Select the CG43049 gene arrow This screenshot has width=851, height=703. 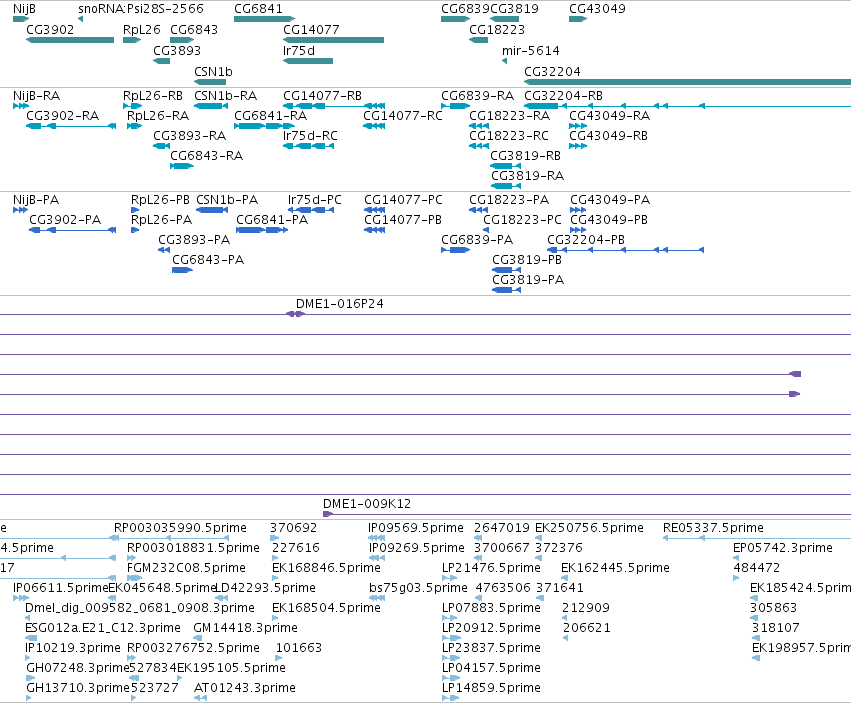point(578,19)
